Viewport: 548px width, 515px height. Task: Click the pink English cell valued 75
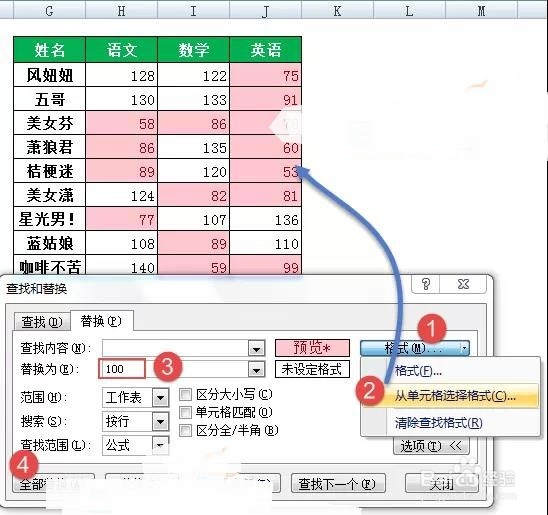(266, 75)
